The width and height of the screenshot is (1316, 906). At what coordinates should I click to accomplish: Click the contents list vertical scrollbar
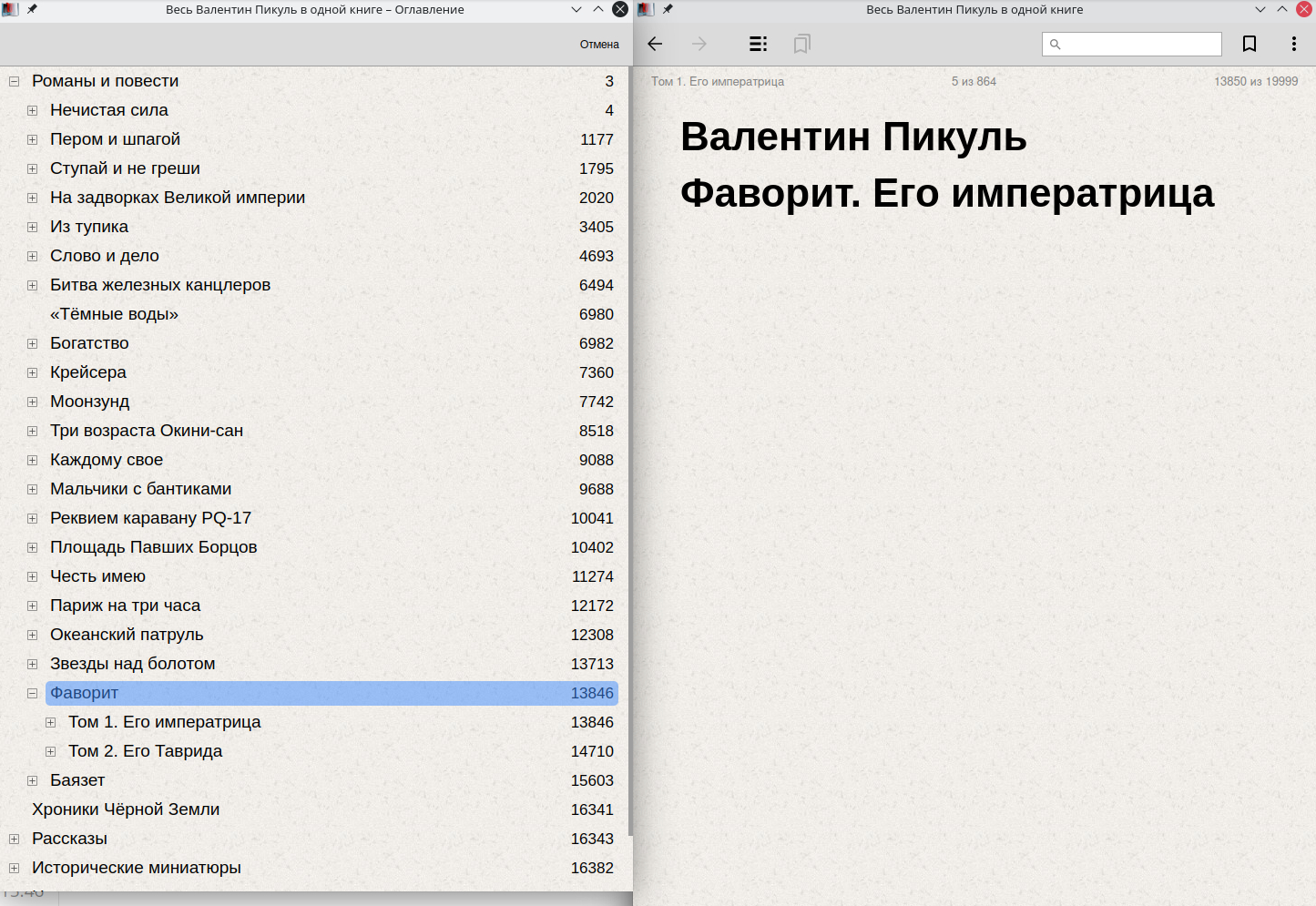[x=629, y=455]
